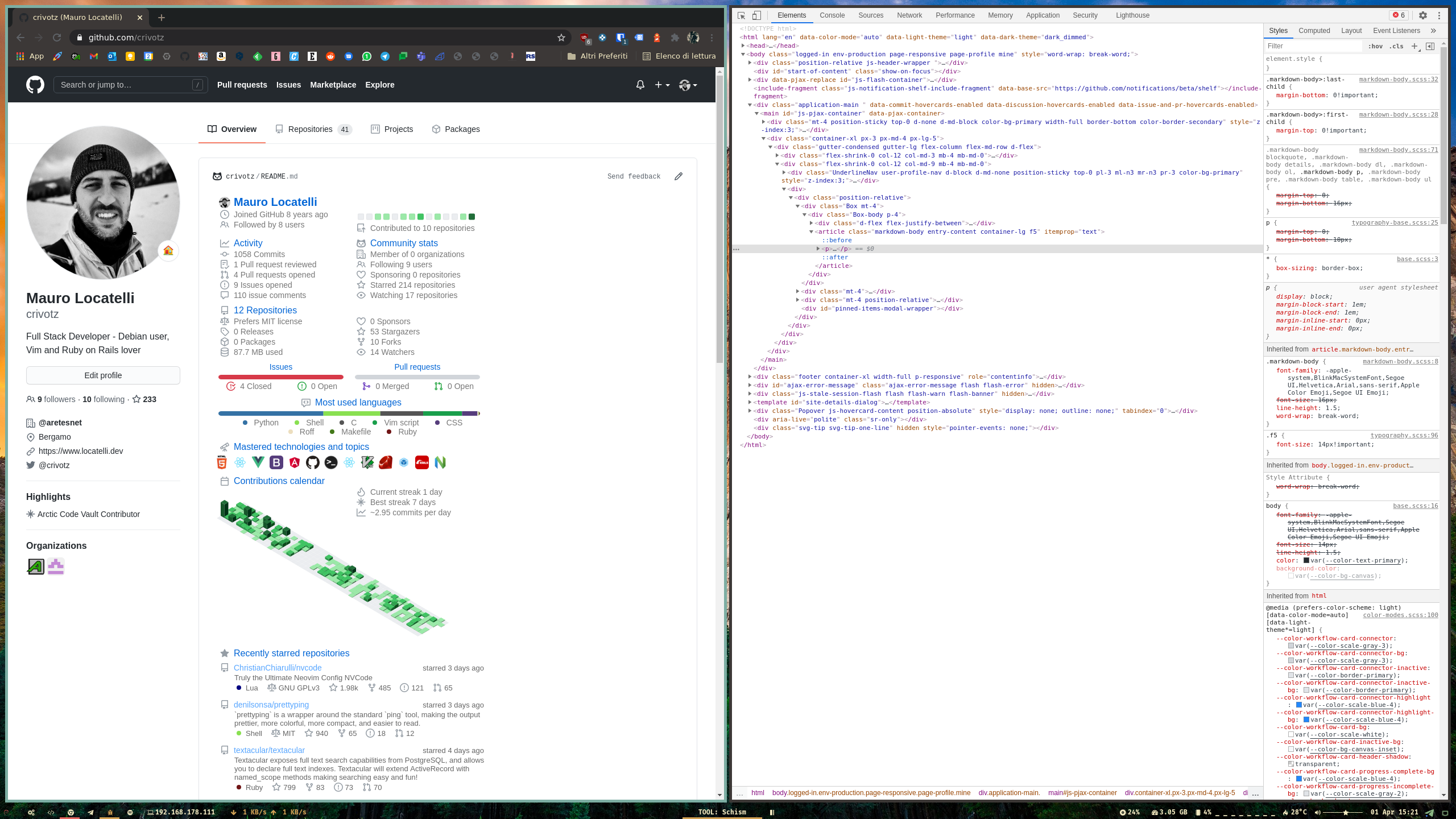Expand the footer container-xl div node

click(x=750, y=377)
